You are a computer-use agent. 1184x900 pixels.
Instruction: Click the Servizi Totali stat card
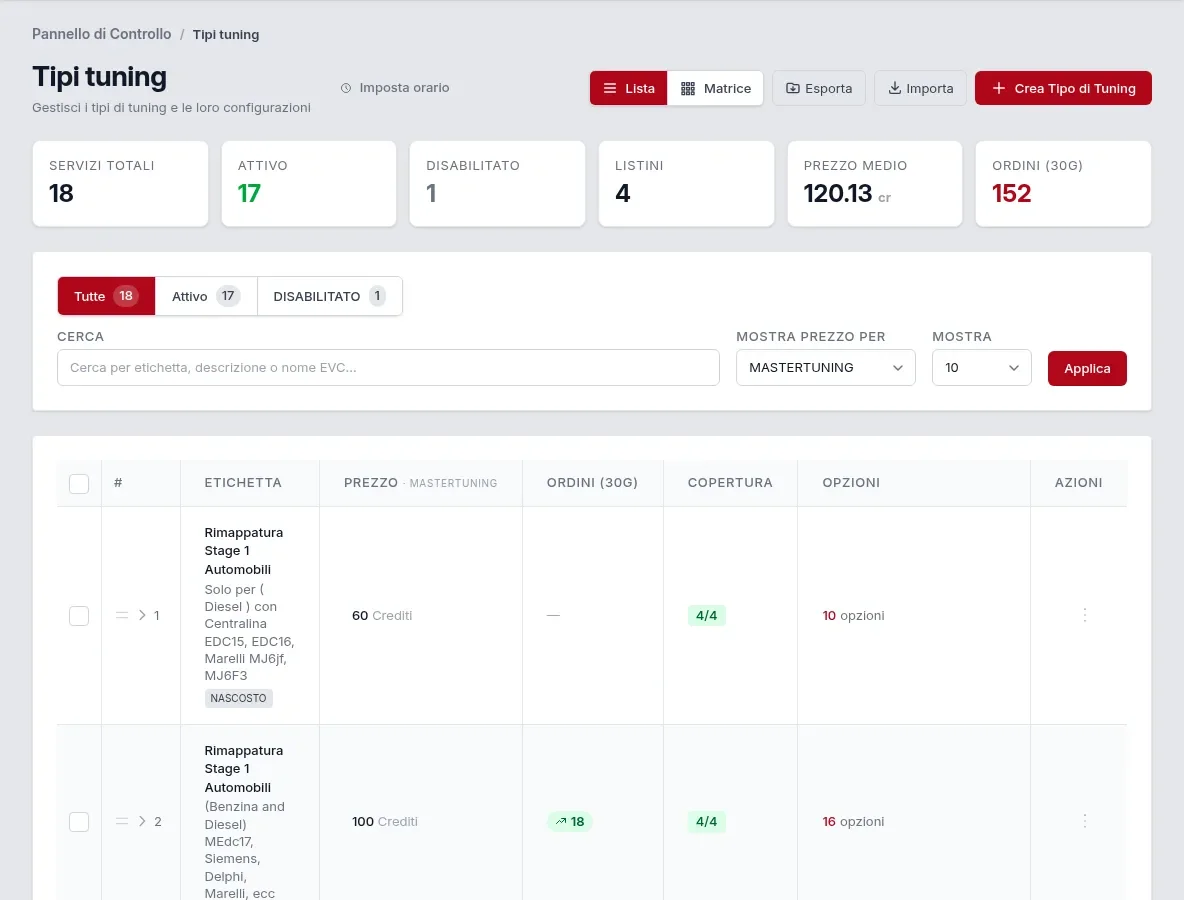(x=120, y=183)
